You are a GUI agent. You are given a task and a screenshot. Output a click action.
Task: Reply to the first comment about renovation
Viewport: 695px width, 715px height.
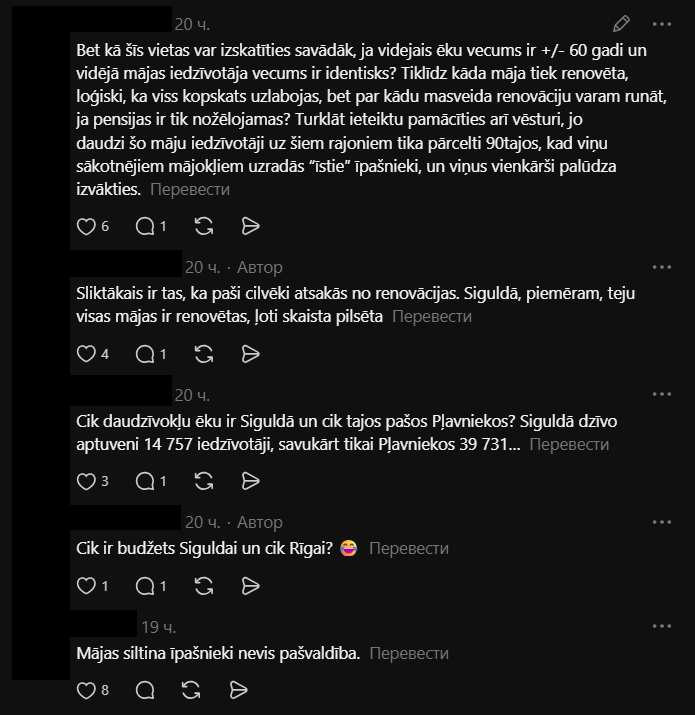[145, 226]
